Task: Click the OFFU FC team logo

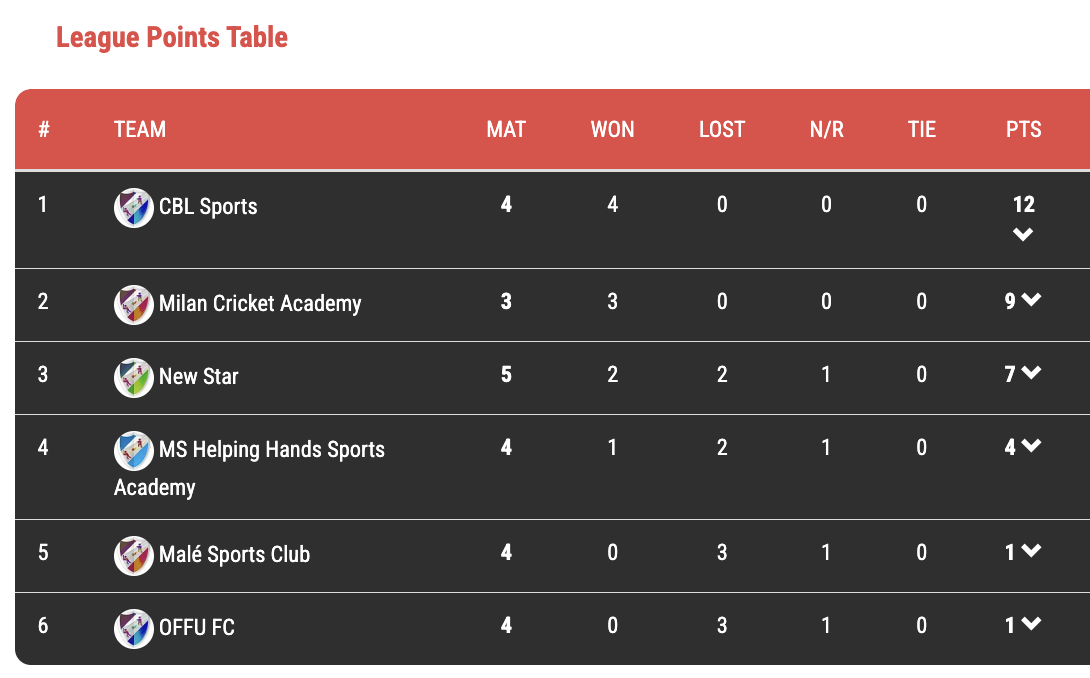Action: [134, 628]
